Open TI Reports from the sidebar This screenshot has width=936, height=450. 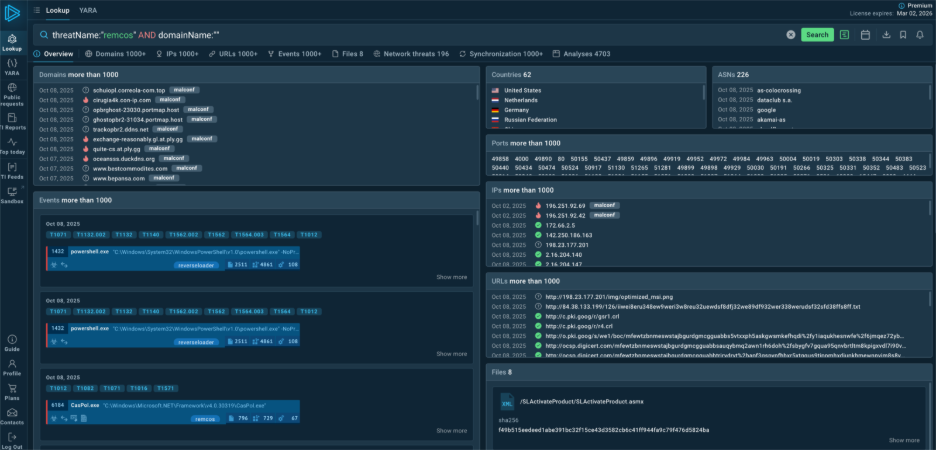coord(12,119)
